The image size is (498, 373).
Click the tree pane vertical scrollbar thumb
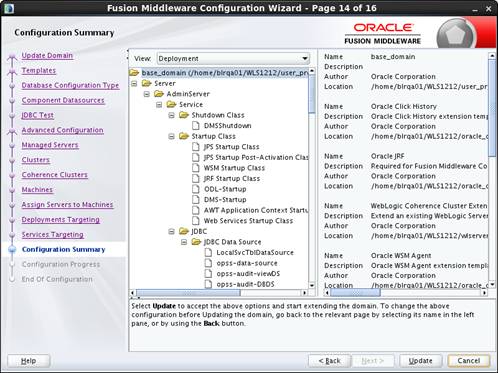coord(312,94)
